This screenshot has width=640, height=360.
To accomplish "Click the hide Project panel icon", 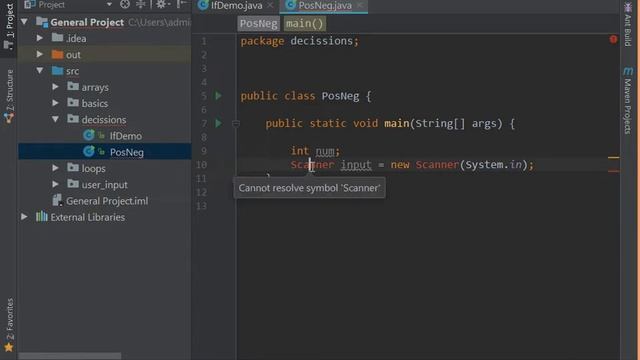I will pyautogui.click(x=181, y=4).
